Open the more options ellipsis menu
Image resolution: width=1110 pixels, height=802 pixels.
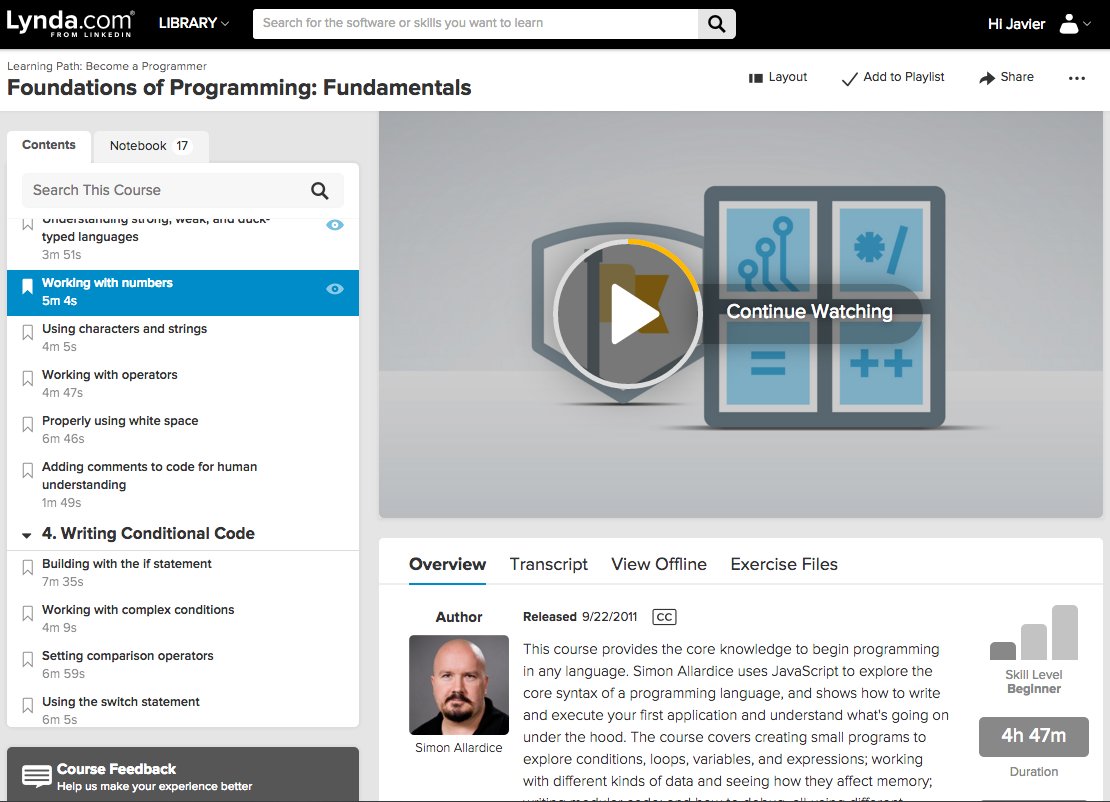(1076, 77)
